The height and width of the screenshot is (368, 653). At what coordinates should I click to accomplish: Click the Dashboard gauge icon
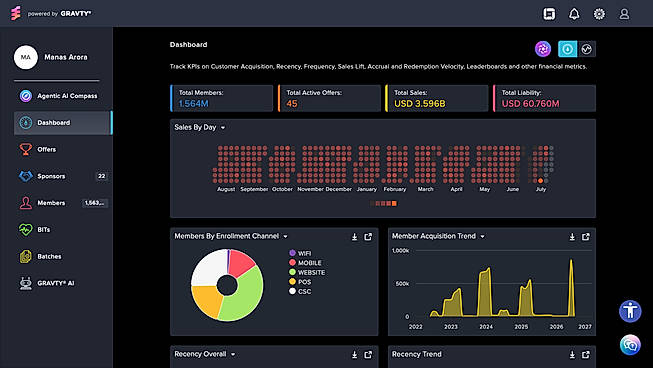click(25, 122)
